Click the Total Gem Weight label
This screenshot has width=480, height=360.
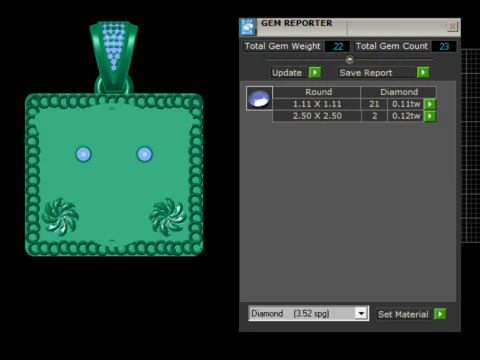[x=282, y=46]
